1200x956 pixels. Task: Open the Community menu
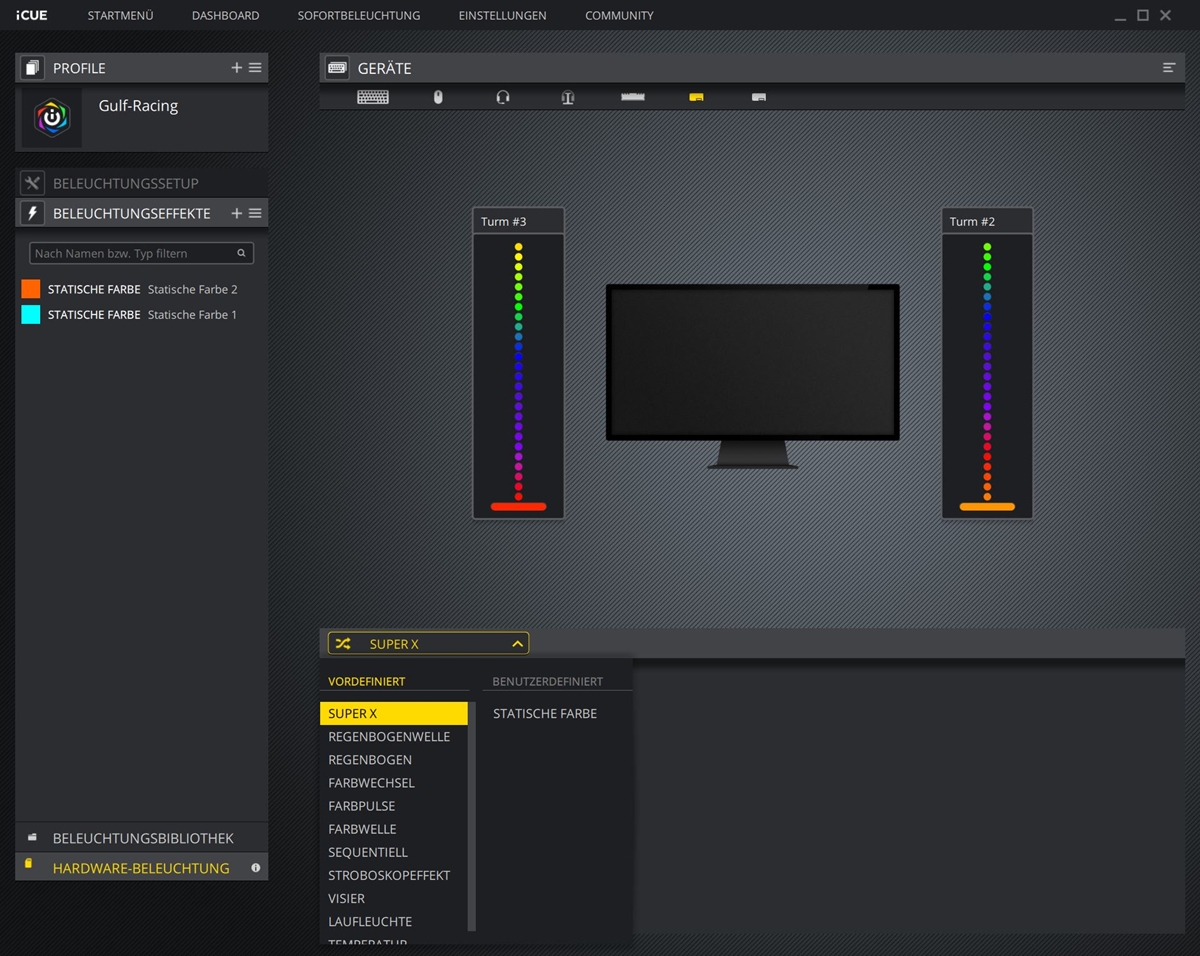(x=619, y=15)
